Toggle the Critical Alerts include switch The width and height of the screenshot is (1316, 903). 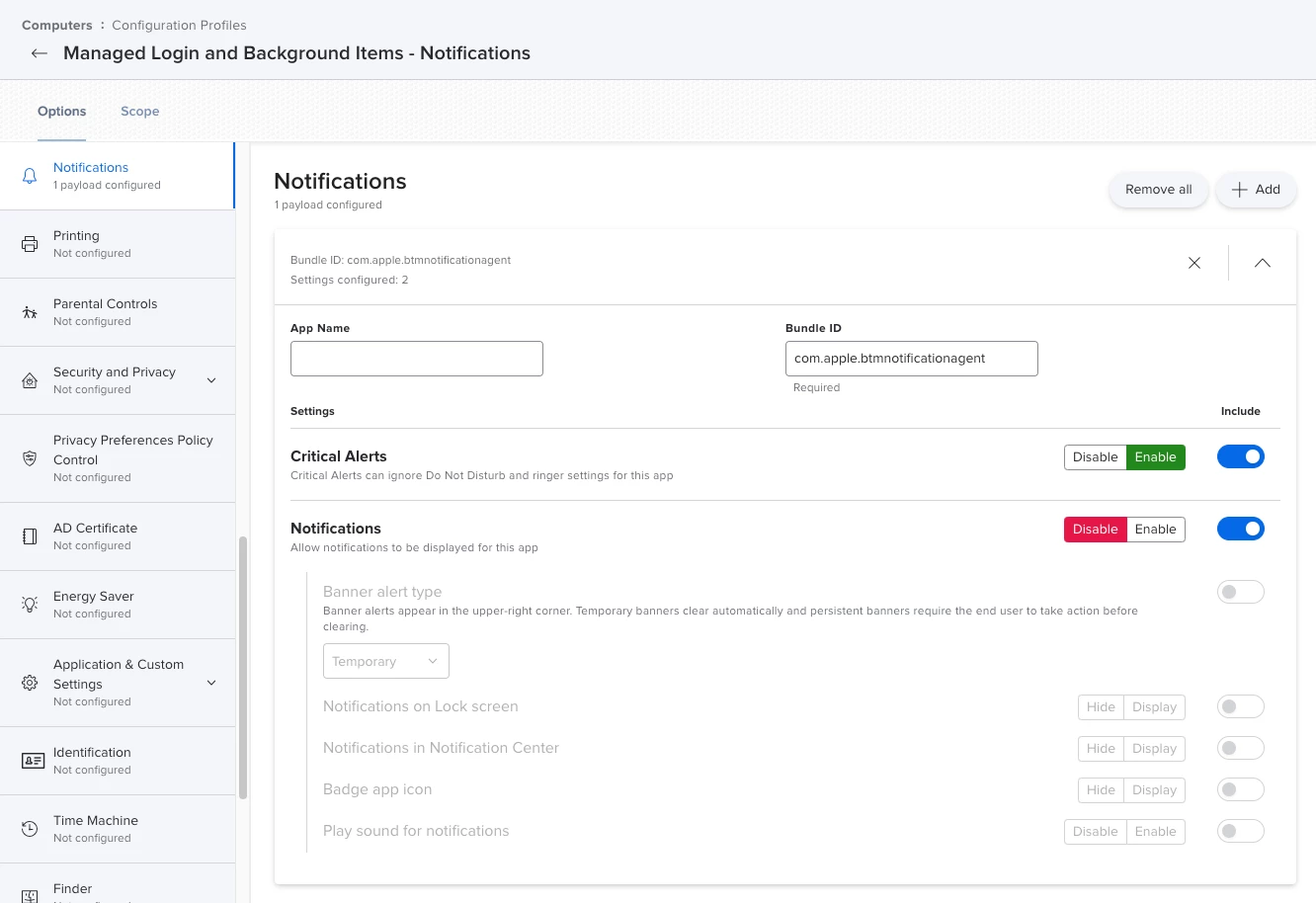click(x=1241, y=456)
